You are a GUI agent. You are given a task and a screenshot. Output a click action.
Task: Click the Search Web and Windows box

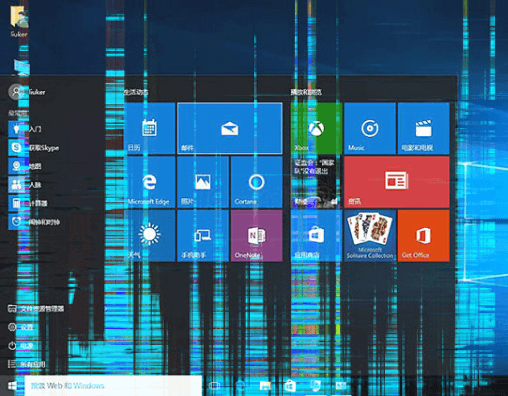click(113, 386)
